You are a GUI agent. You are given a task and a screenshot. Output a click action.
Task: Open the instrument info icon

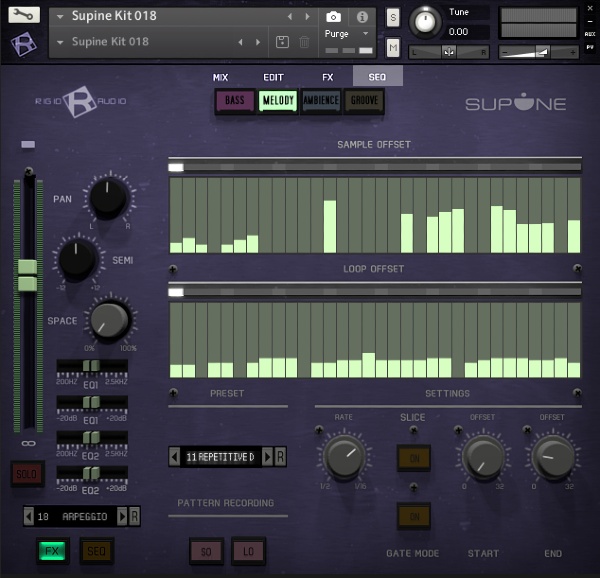click(x=362, y=17)
